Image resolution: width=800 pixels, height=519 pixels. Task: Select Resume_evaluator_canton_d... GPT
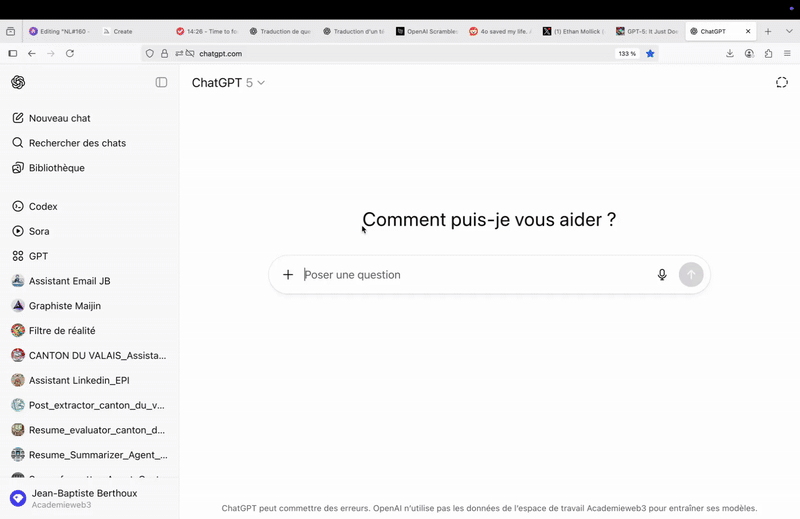88,430
